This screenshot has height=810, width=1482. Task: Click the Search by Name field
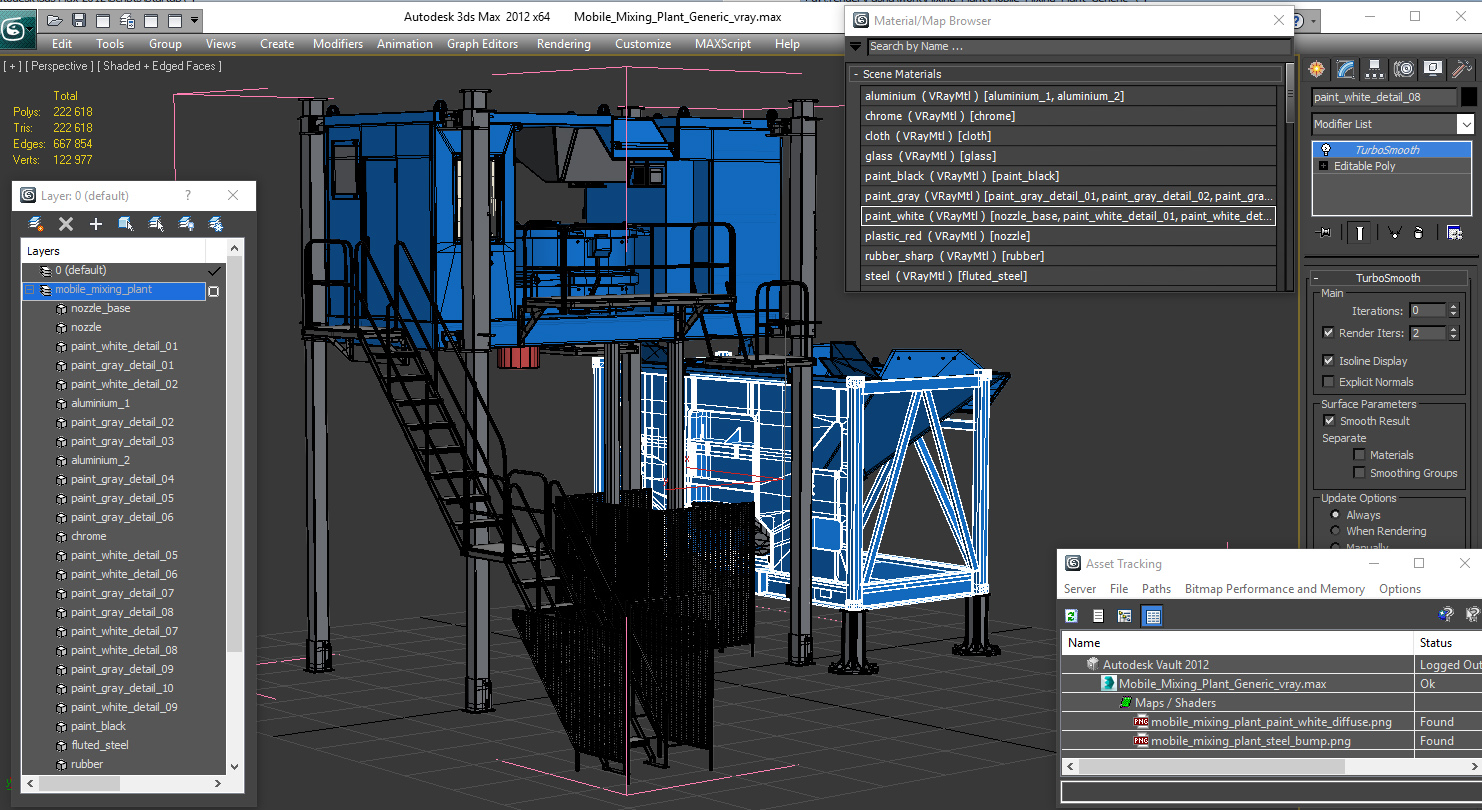(x=1078, y=46)
